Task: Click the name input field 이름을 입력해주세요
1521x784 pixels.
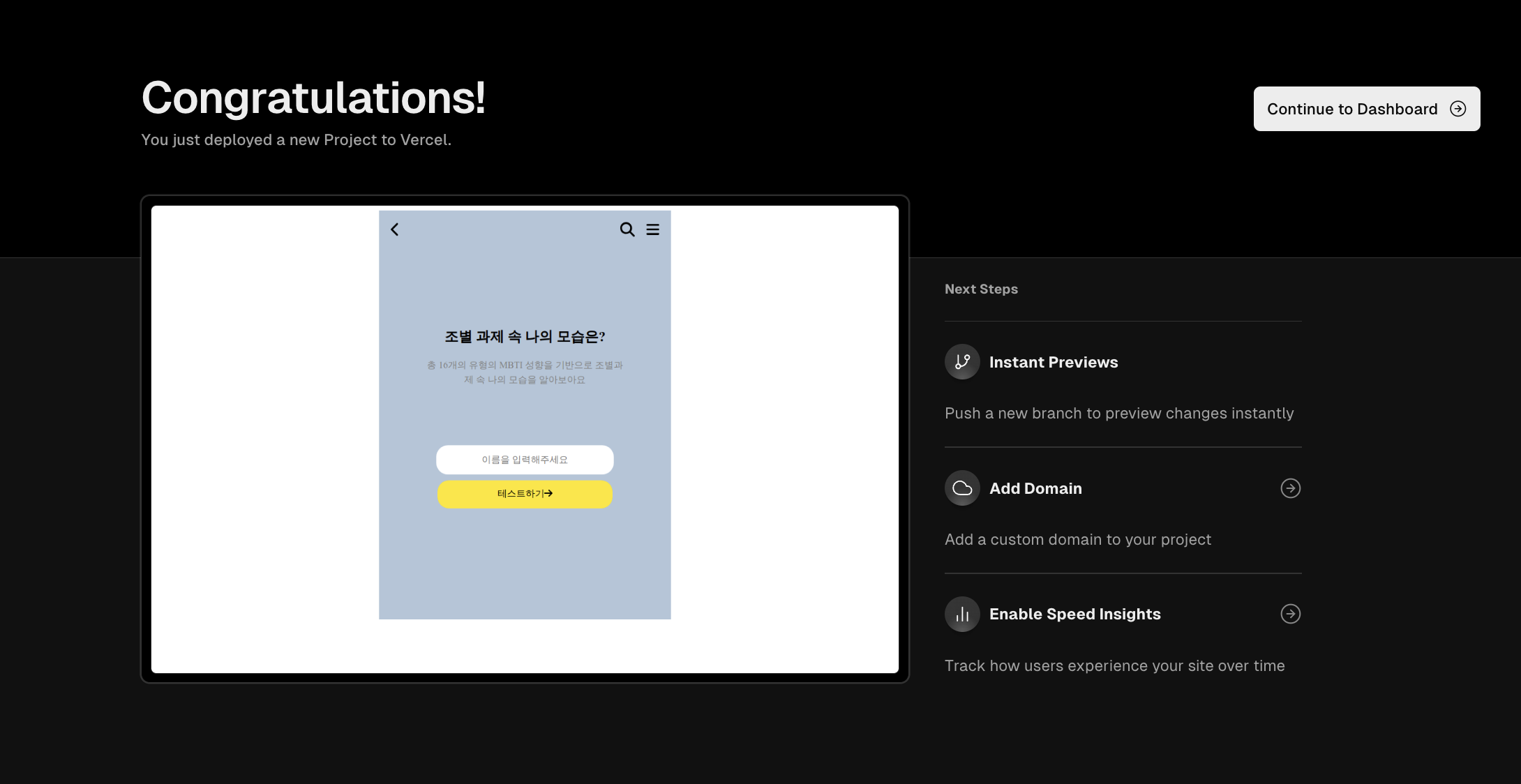Action: point(525,460)
